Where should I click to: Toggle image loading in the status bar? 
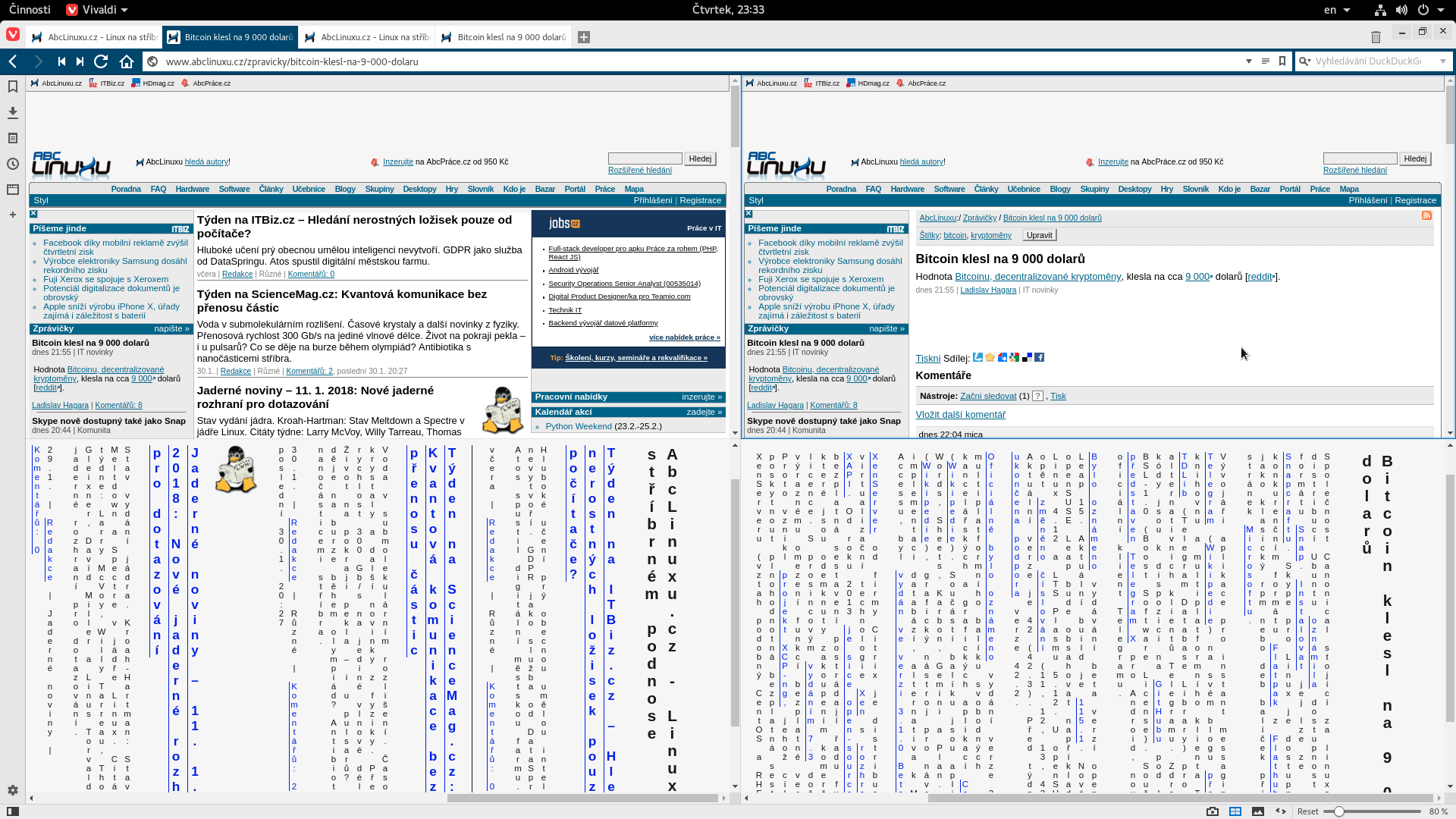(x=1258, y=811)
